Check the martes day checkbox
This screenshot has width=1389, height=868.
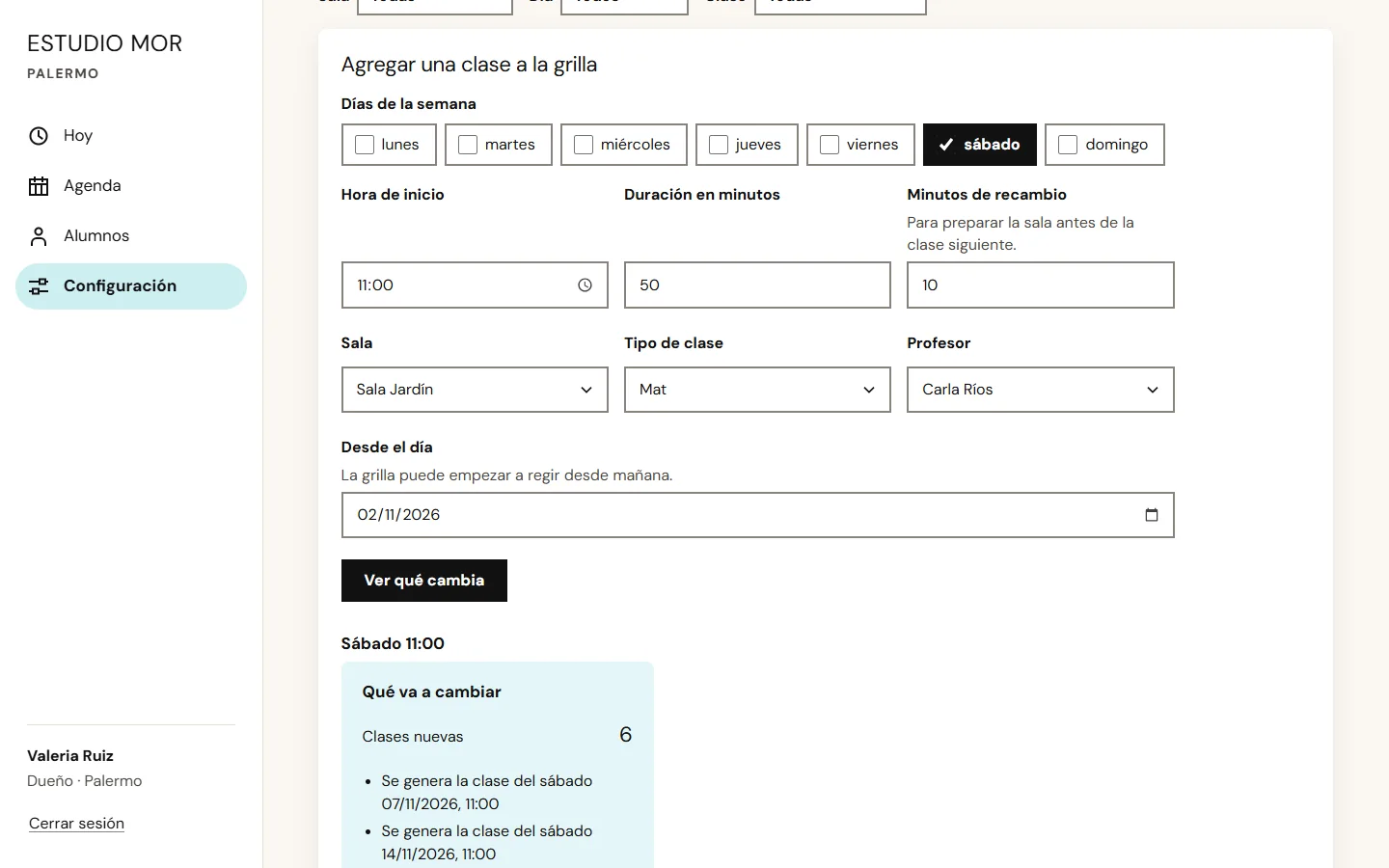click(468, 145)
